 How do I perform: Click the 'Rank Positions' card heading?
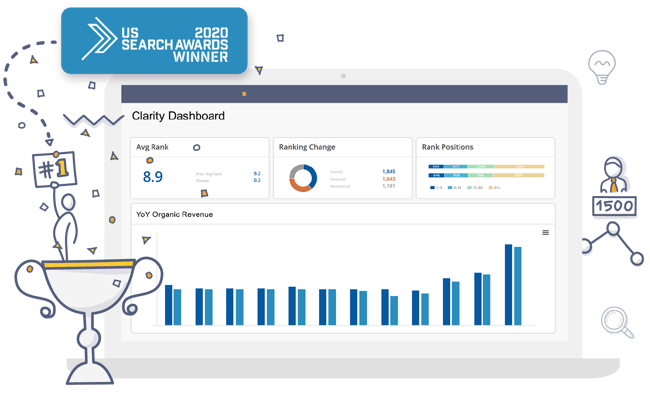447,147
